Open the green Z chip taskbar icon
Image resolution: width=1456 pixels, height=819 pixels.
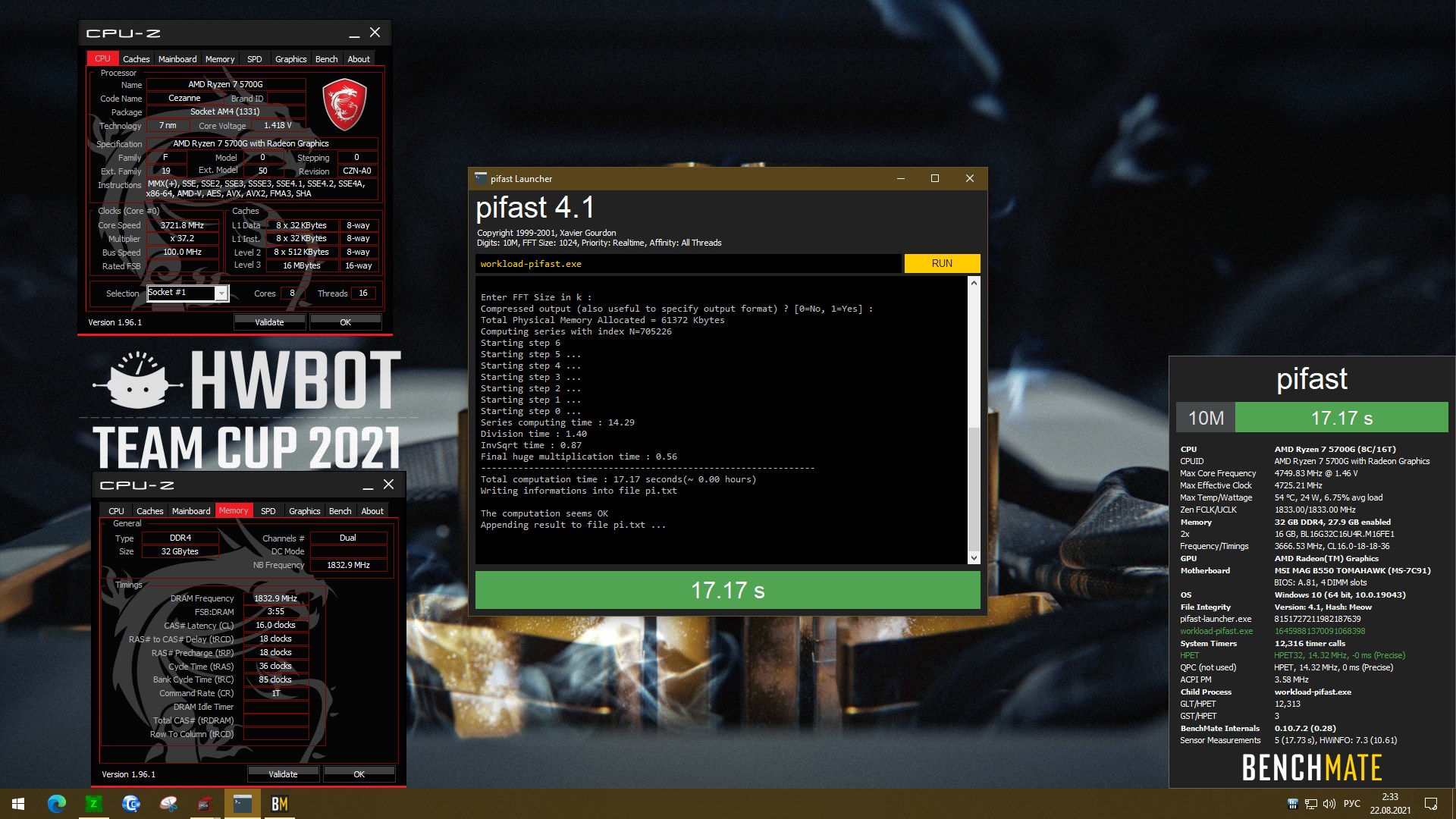[93, 804]
